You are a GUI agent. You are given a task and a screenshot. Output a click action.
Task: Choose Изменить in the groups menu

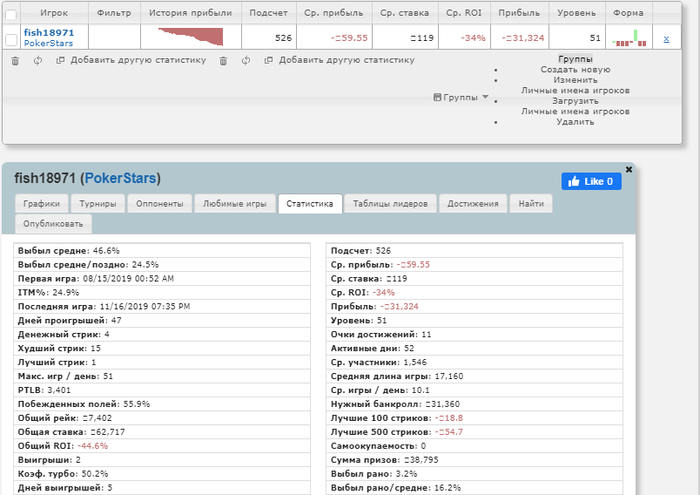pos(575,80)
